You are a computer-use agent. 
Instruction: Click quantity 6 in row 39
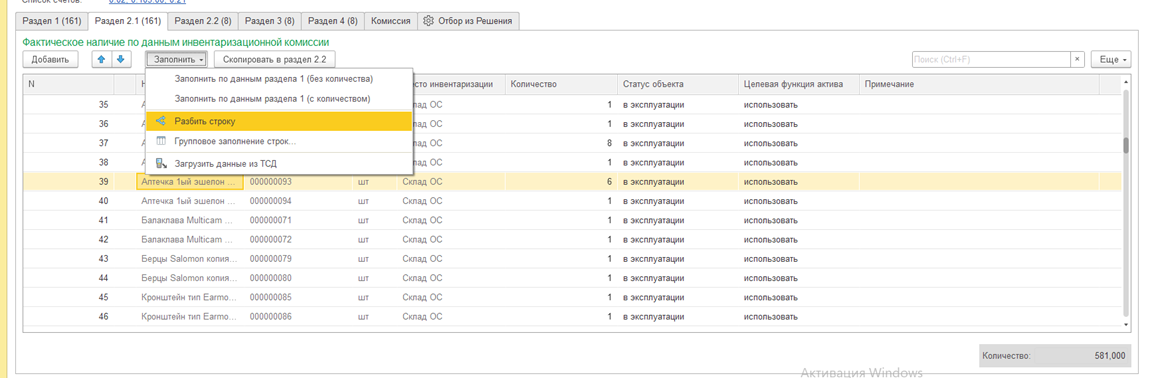tap(609, 181)
